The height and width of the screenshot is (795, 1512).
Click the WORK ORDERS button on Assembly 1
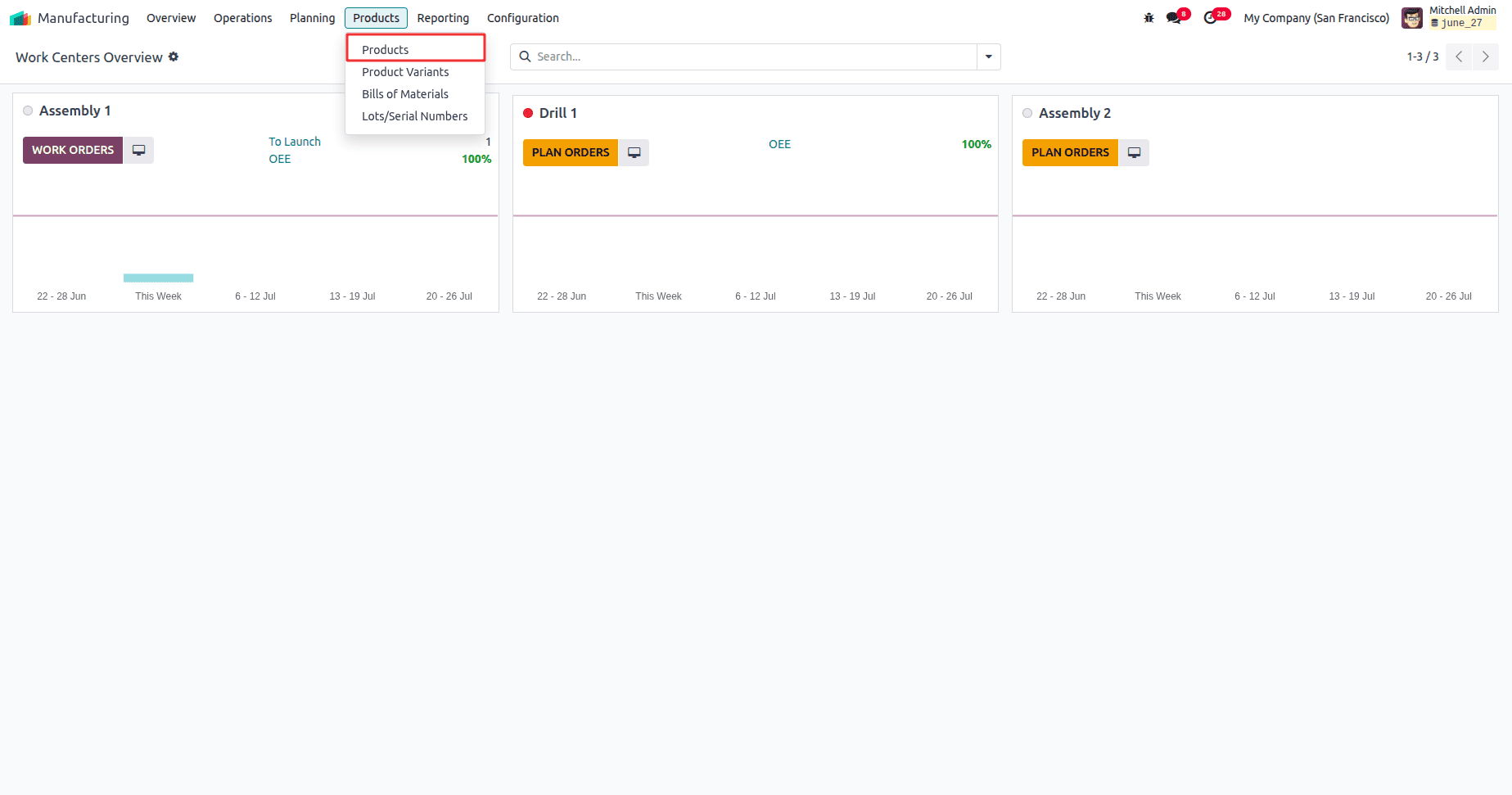point(73,150)
